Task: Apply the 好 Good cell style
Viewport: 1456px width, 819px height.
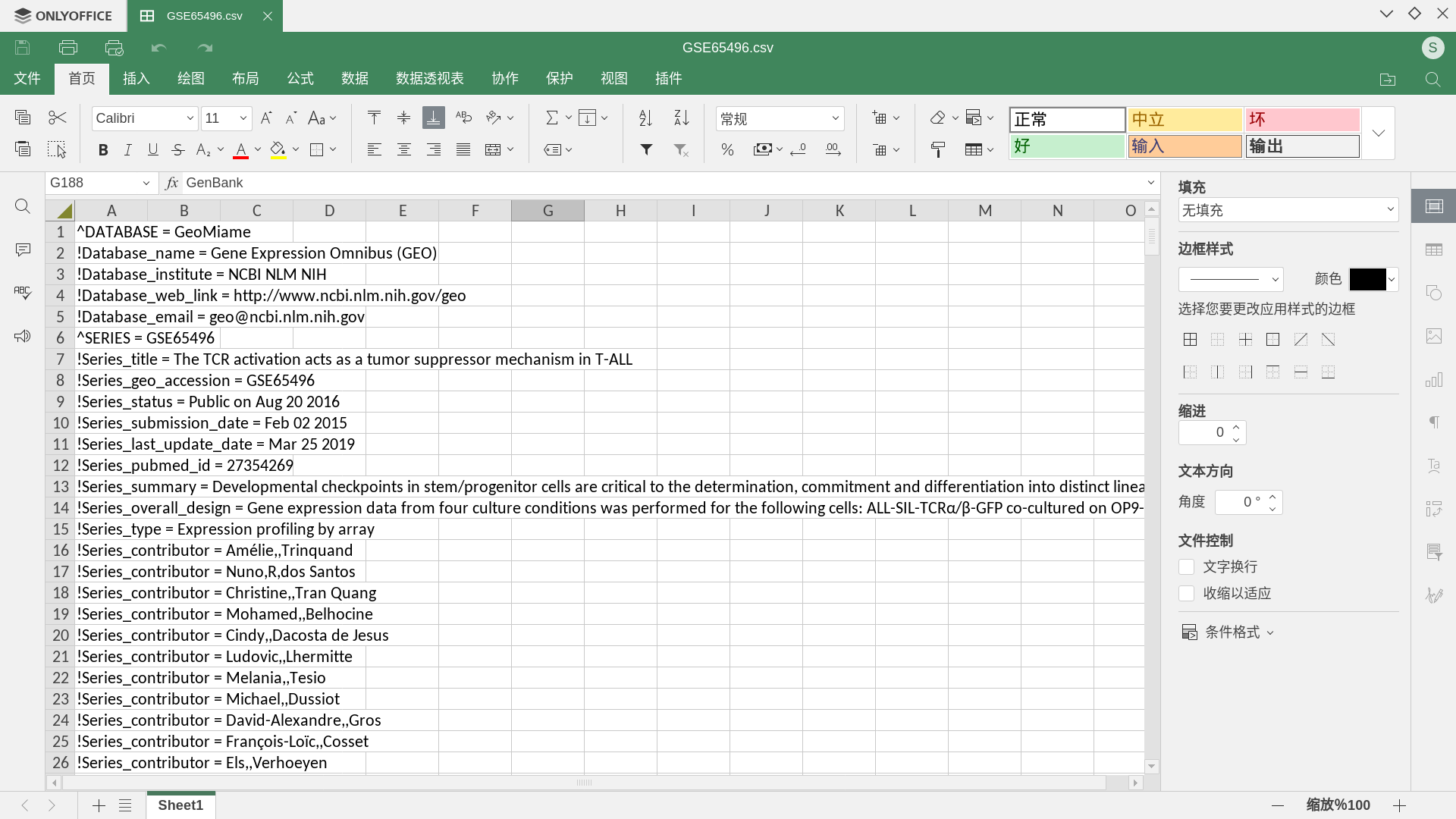Action: 1067,146
